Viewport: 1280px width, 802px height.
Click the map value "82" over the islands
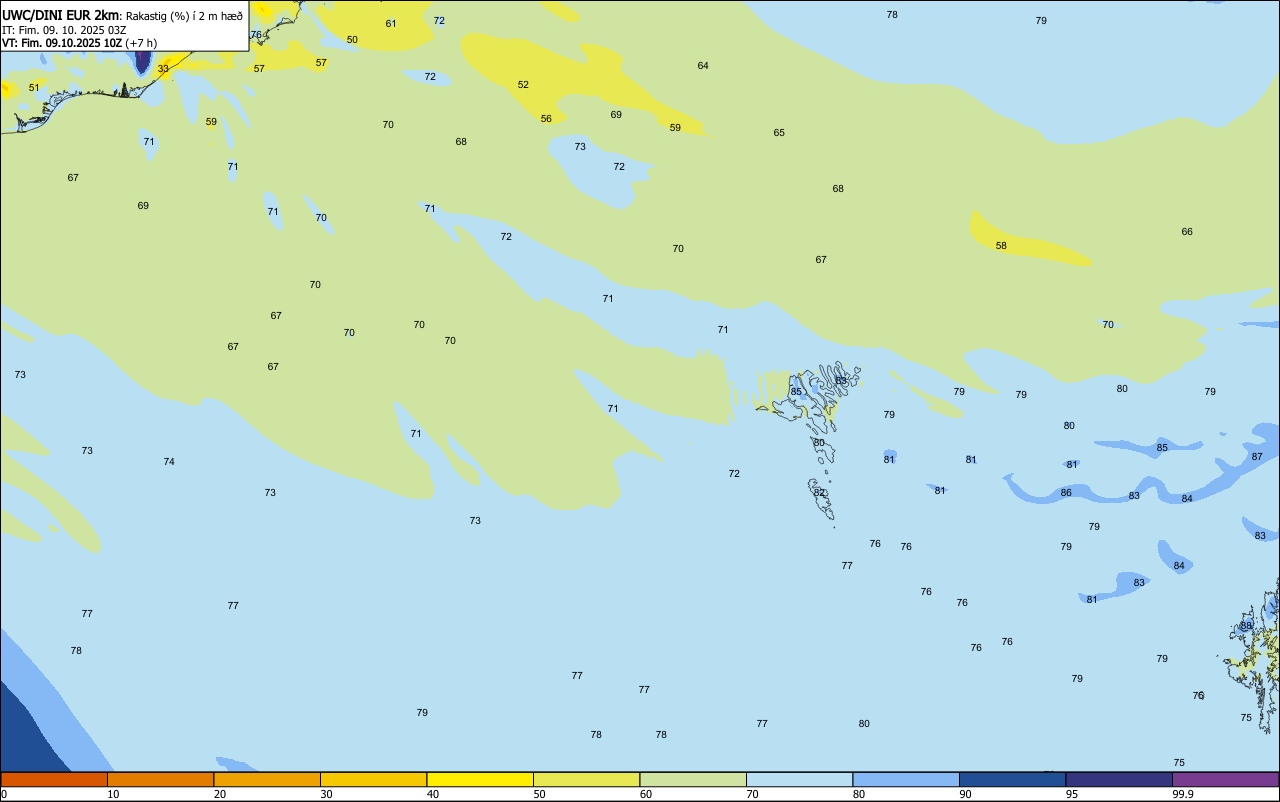pyautogui.click(x=820, y=493)
